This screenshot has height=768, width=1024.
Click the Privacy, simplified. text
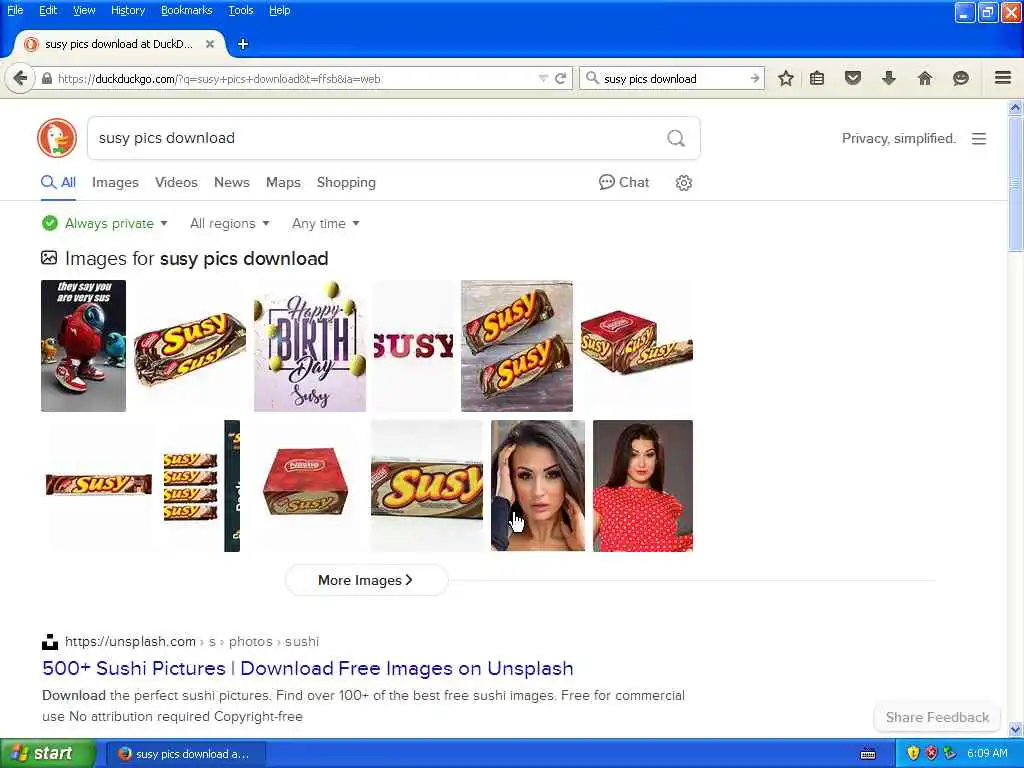[898, 138]
